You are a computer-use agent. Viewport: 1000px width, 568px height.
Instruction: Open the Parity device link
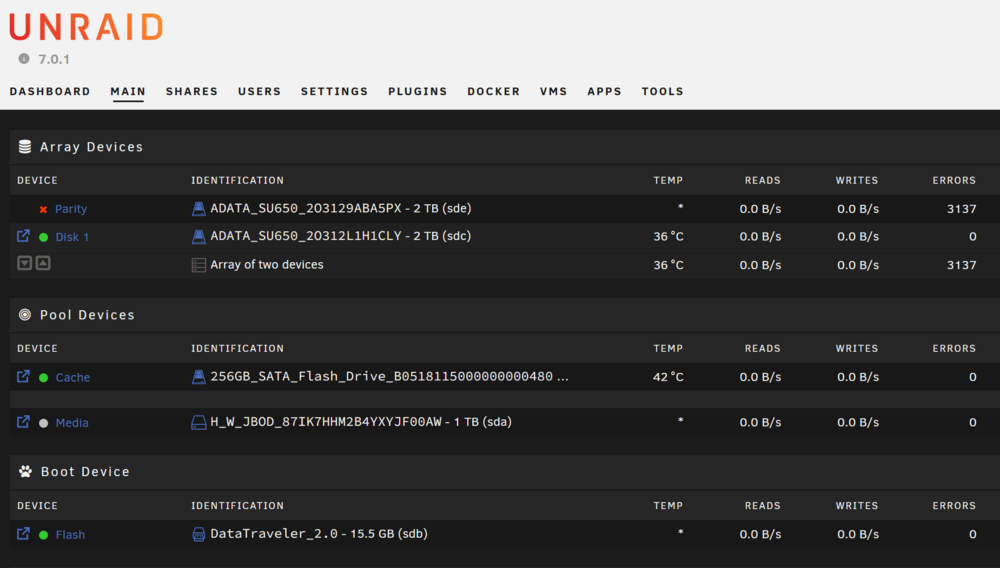coord(71,209)
